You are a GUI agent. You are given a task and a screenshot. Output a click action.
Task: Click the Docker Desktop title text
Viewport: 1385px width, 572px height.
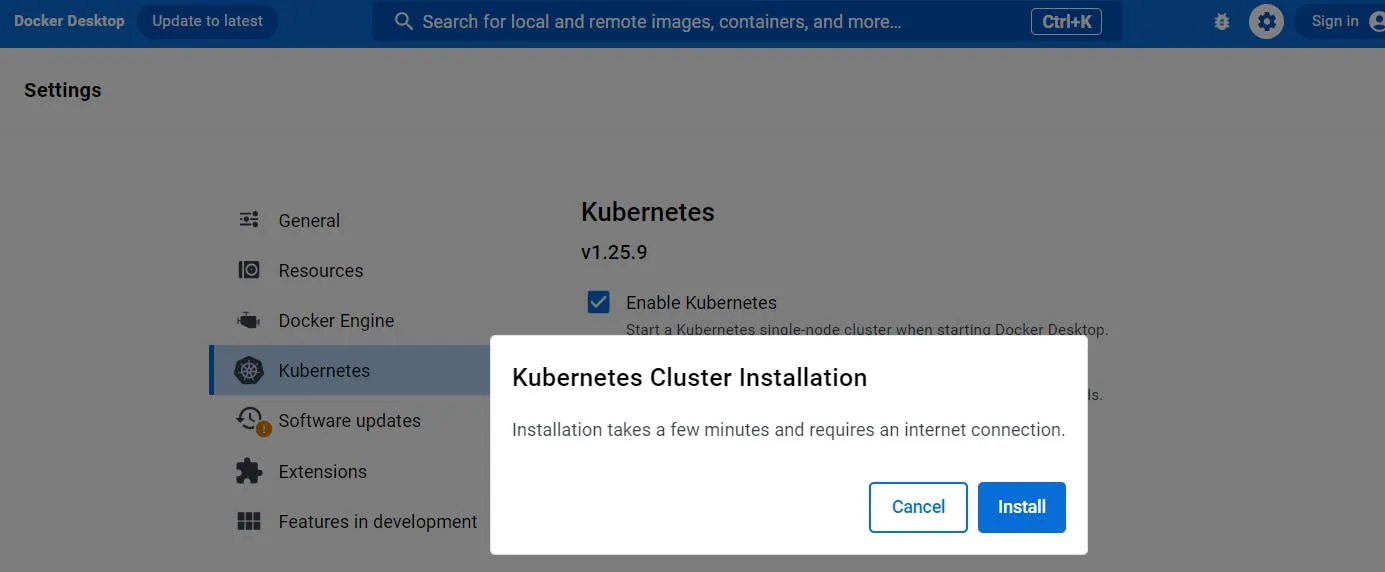point(69,21)
